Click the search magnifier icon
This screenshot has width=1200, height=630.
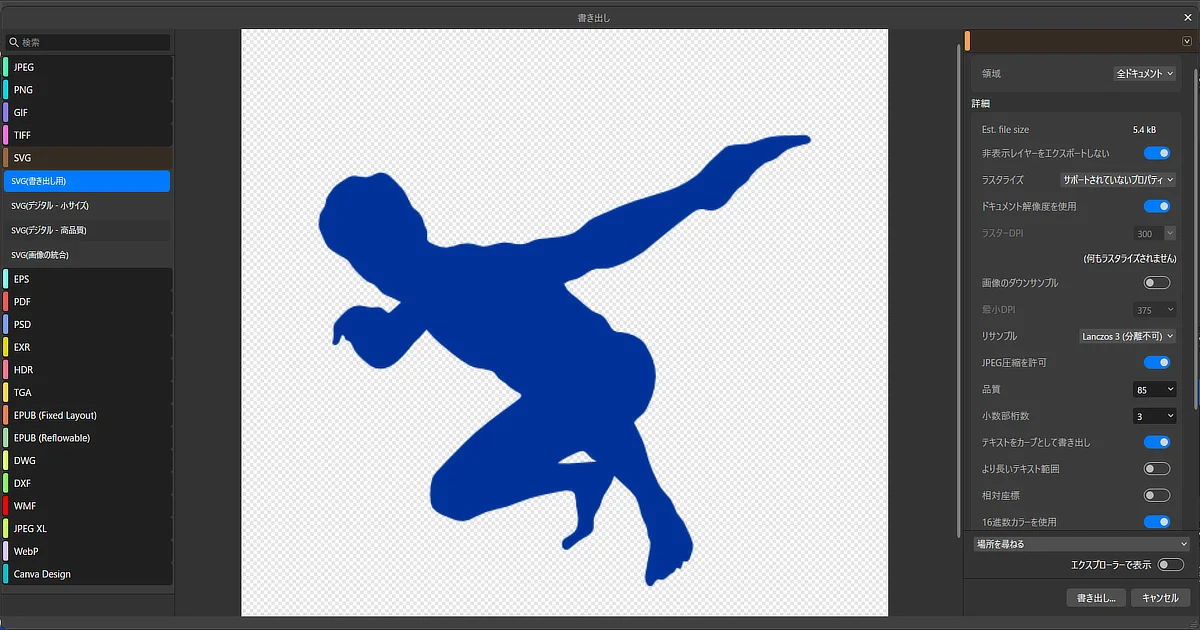pos(13,43)
